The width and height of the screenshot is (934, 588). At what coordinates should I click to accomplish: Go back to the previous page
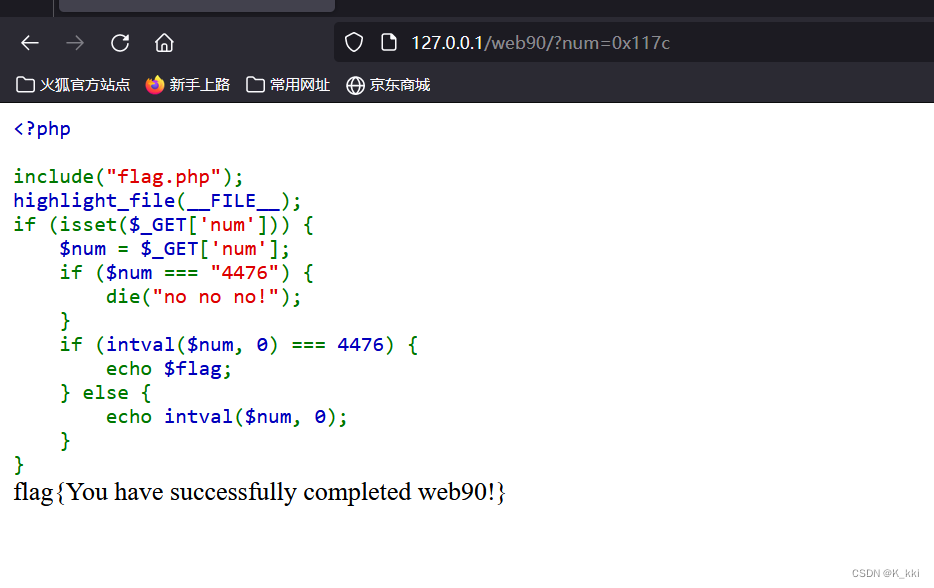(x=30, y=43)
